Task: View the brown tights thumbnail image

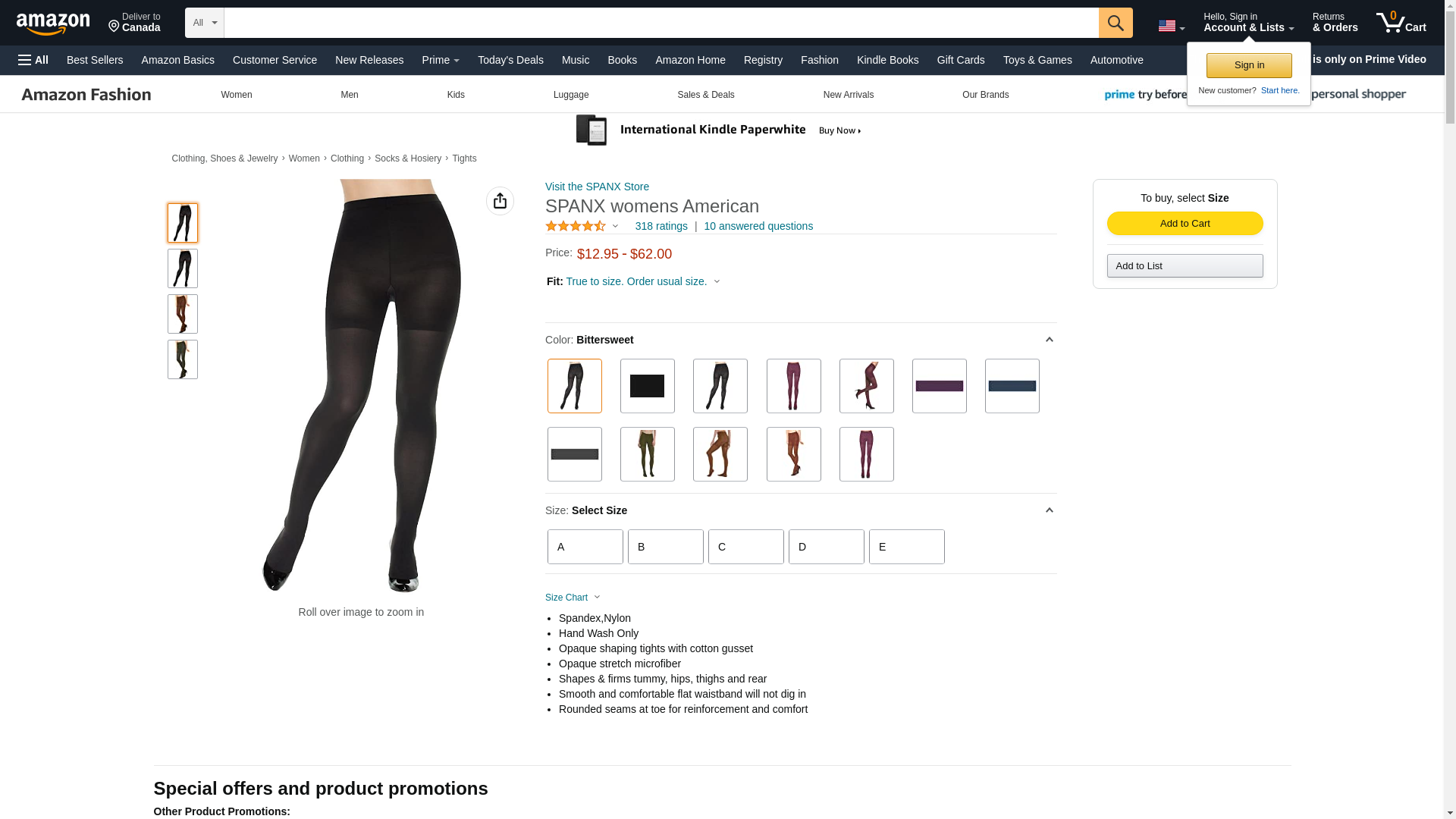Action: 183,314
